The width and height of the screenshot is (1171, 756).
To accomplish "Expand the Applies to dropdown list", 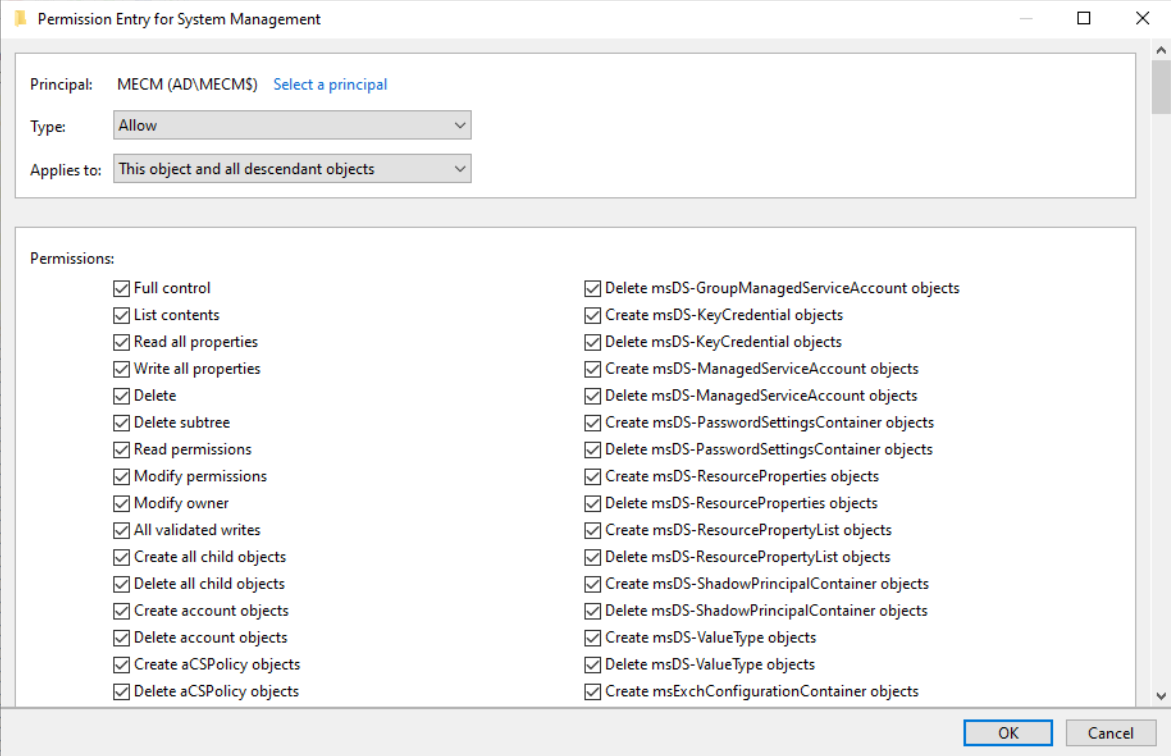I will 292,169.
